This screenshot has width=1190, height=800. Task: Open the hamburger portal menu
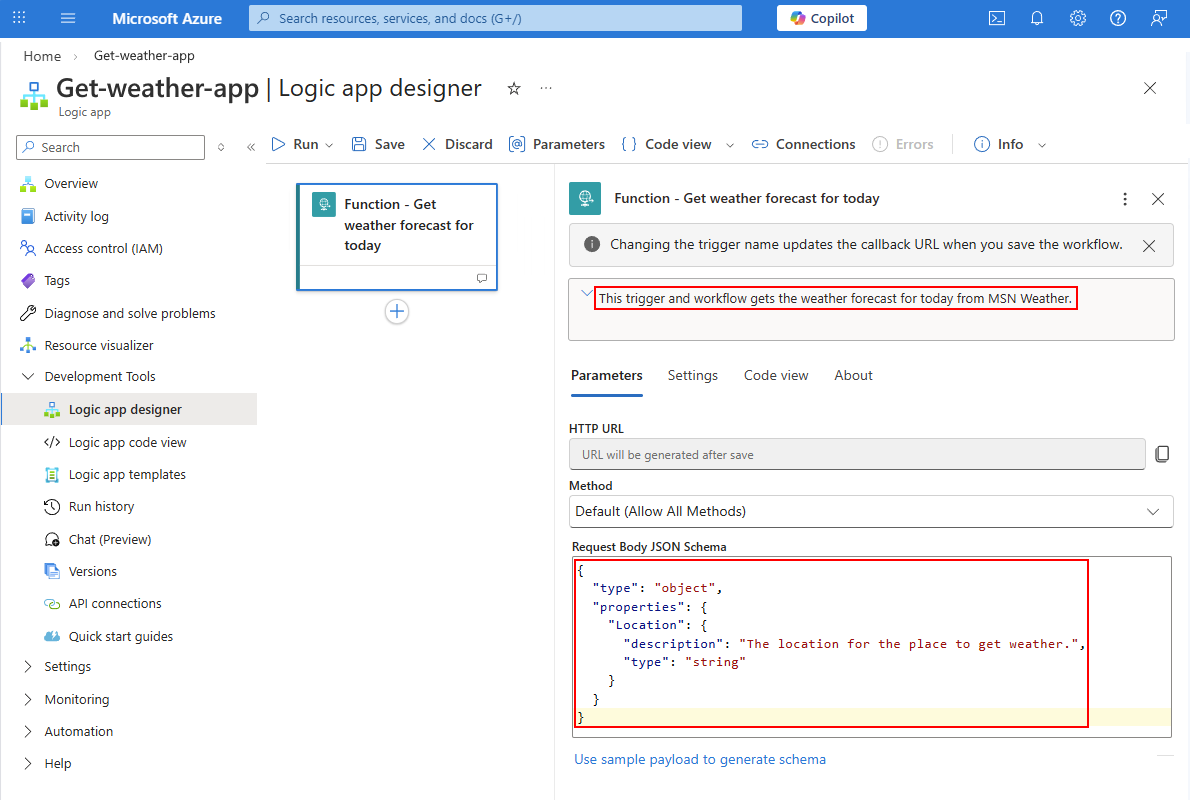(x=68, y=17)
